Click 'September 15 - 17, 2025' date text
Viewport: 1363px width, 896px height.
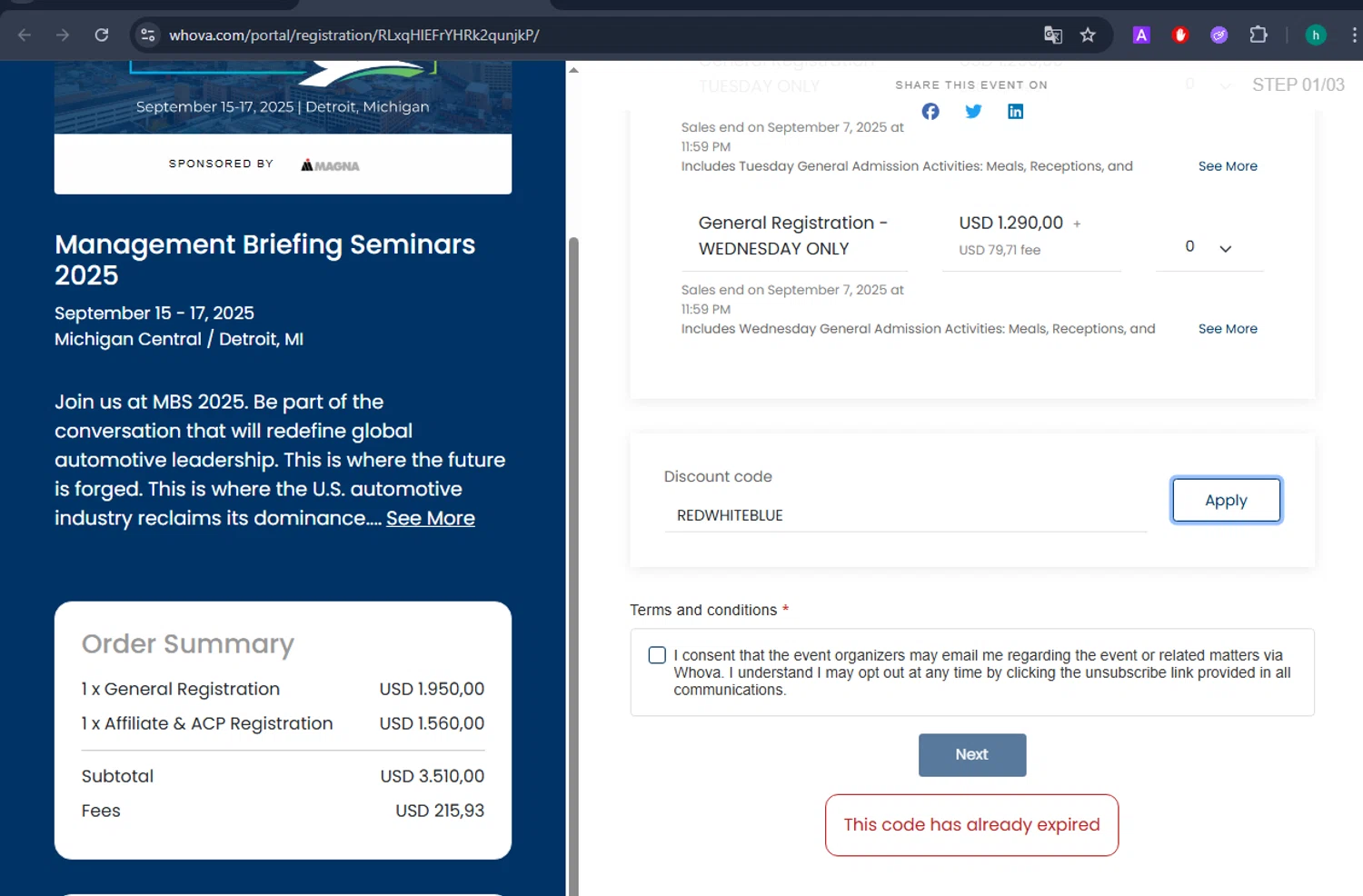[x=154, y=314]
